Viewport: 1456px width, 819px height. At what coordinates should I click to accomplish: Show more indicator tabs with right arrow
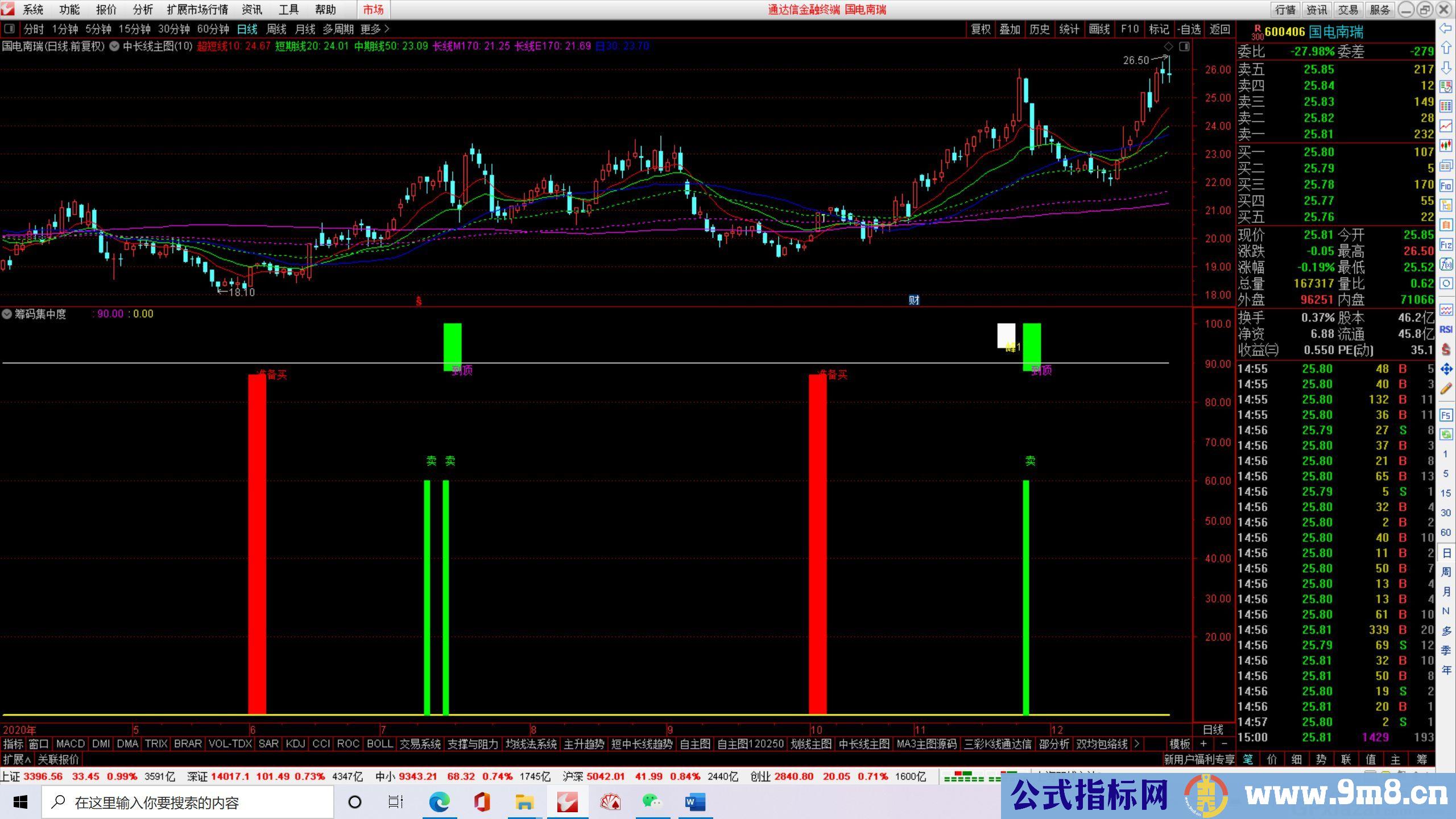tap(1136, 744)
